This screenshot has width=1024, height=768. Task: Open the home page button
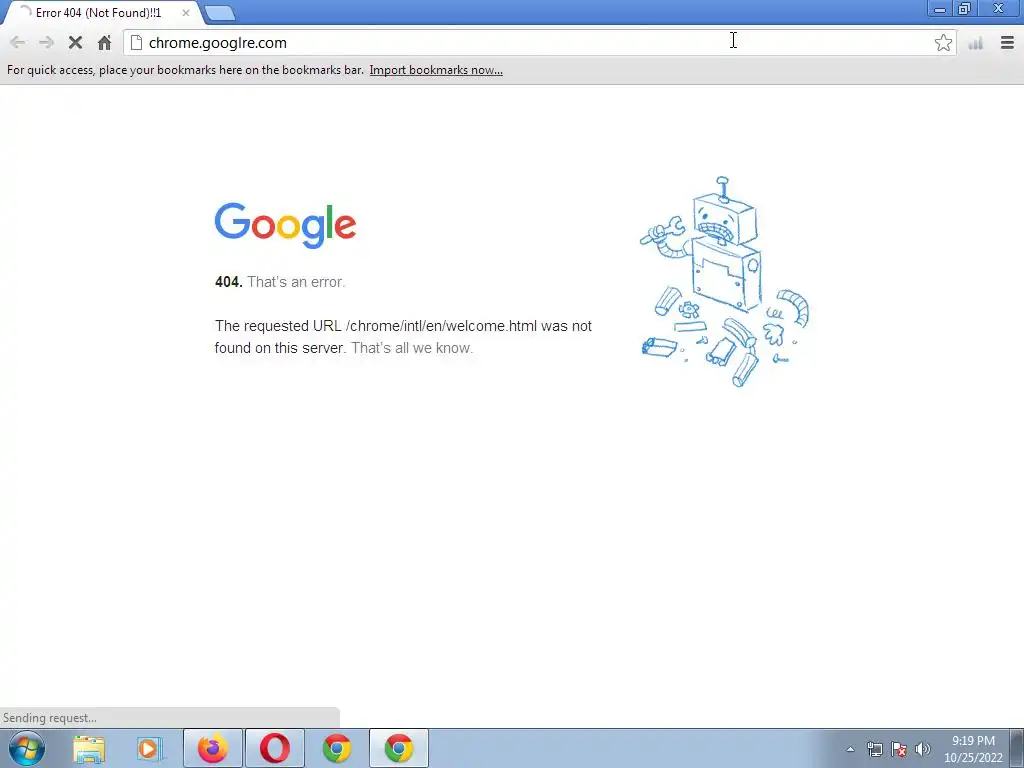click(104, 43)
